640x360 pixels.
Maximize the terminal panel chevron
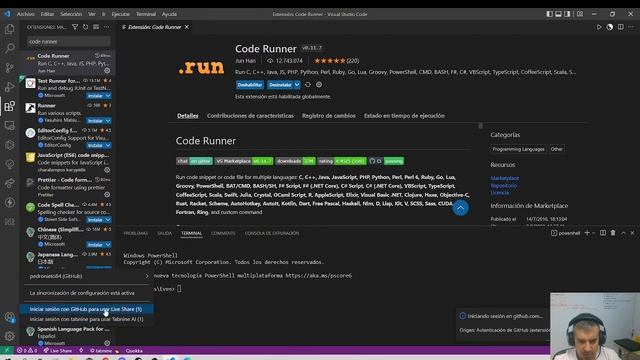pyautogui.click(x=623, y=233)
